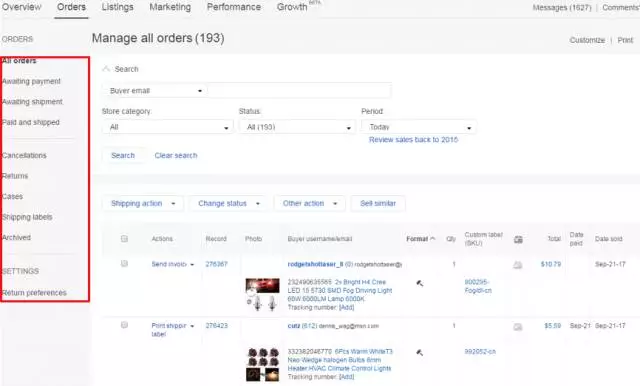
Task: Open the Period Today dropdown
Action: [x=419, y=127]
